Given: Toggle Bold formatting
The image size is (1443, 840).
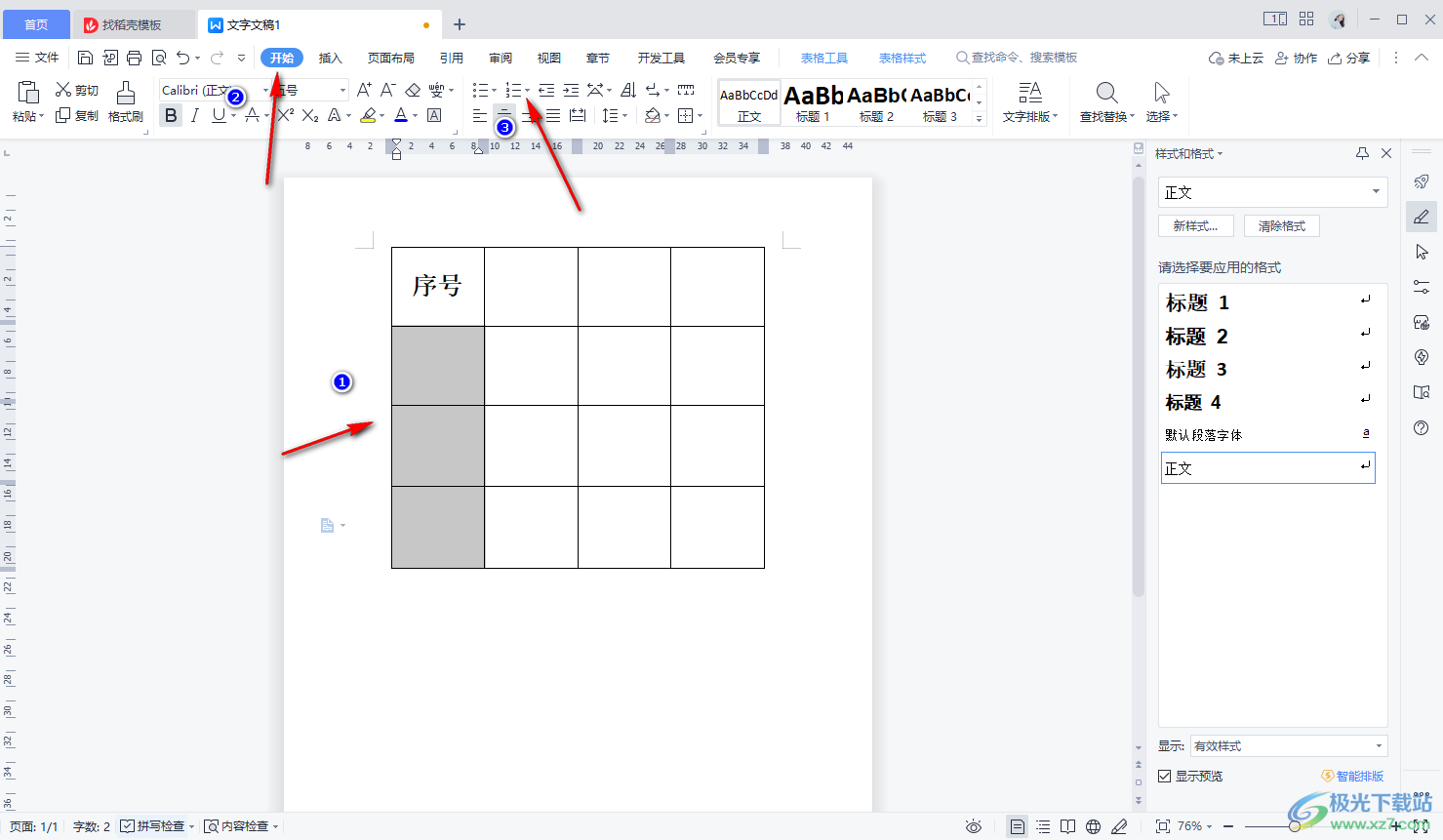Looking at the screenshot, I should coord(171,115).
